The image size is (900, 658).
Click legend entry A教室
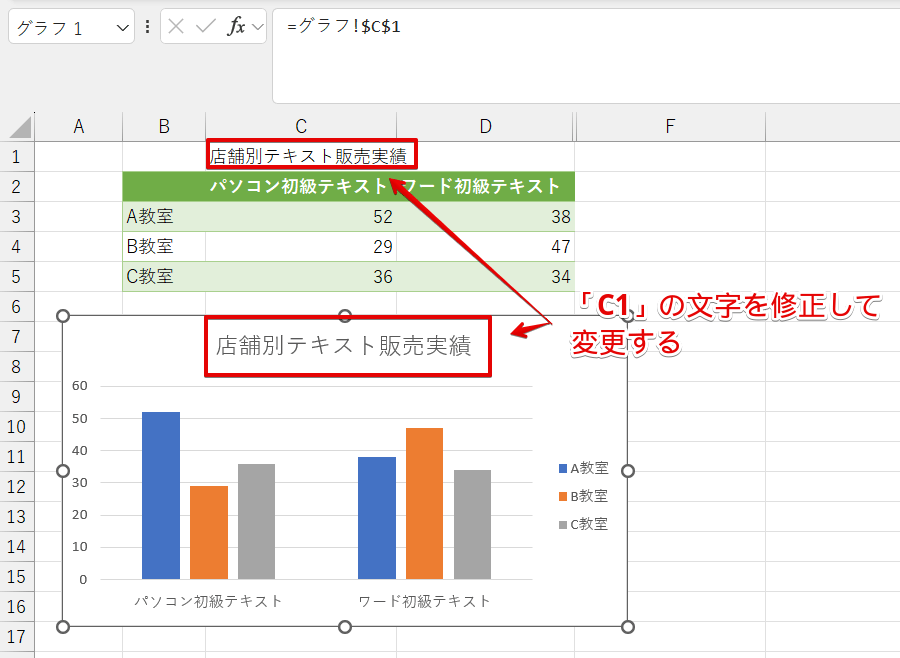584,468
